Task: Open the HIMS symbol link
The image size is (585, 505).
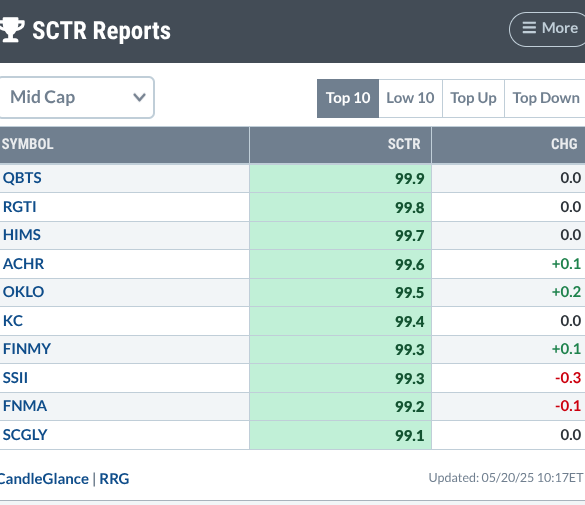Action: click(22, 235)
